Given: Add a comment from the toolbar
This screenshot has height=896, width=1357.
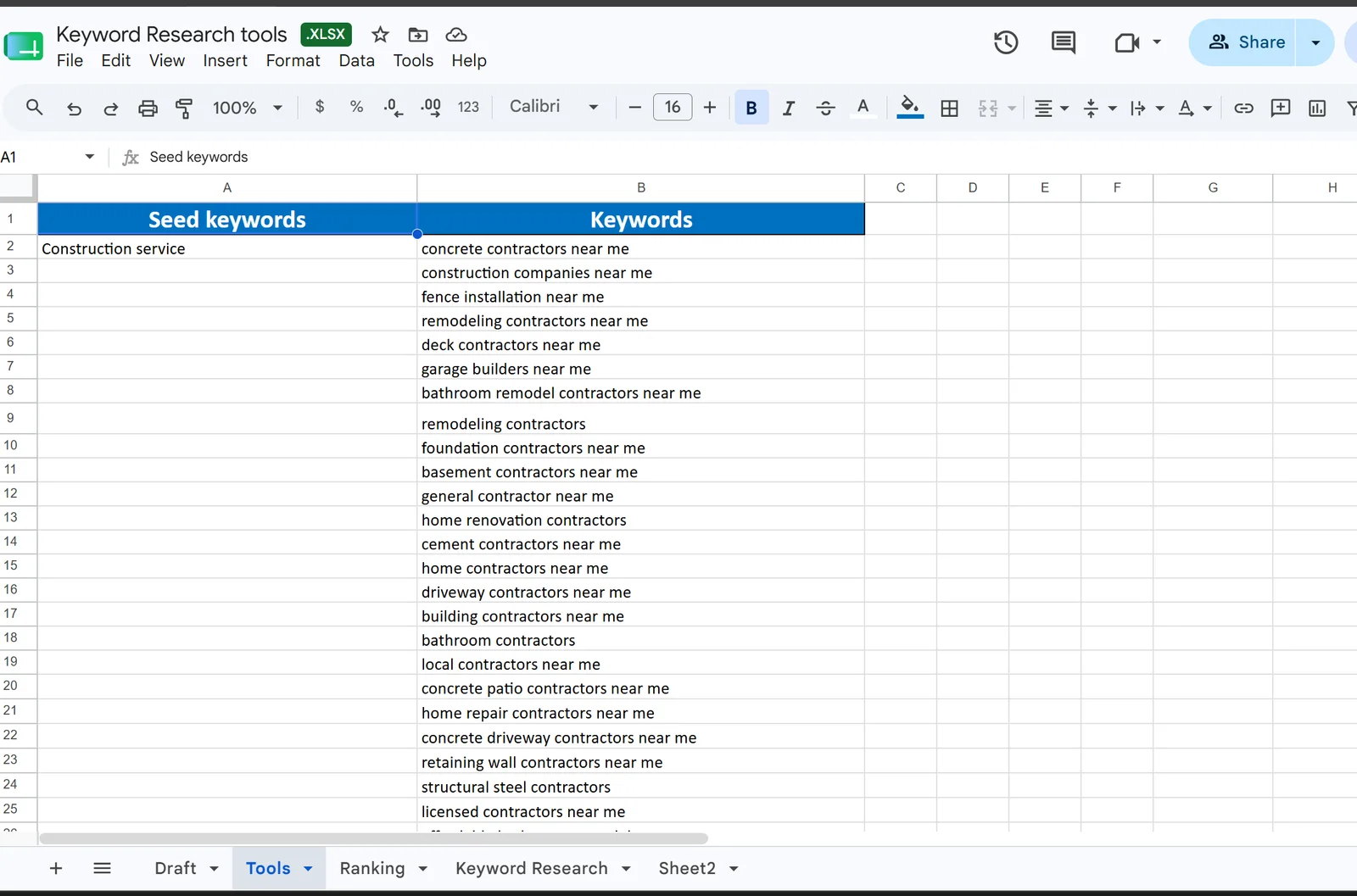Looking at the screenshot, I should (x=1281, y=108).
